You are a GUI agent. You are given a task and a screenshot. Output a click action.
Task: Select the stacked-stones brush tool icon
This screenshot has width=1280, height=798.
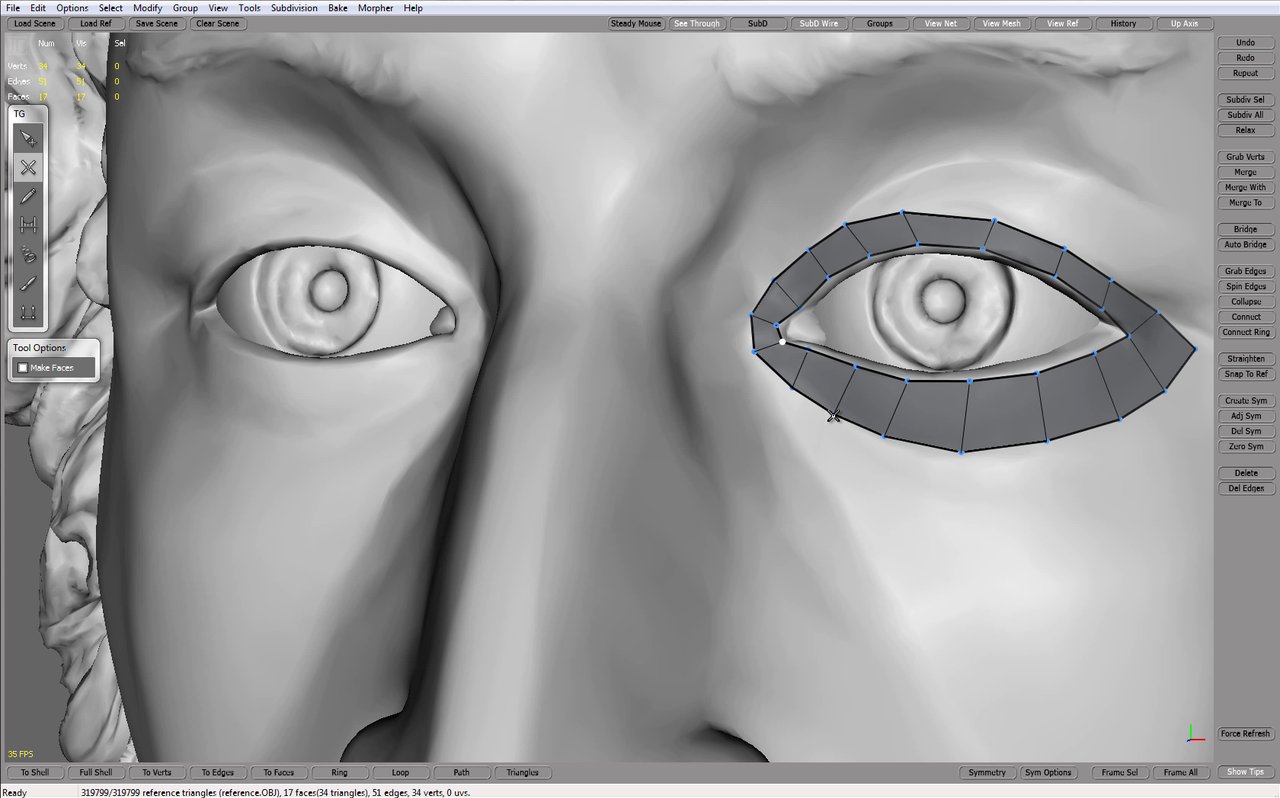(x=28, y=254)
